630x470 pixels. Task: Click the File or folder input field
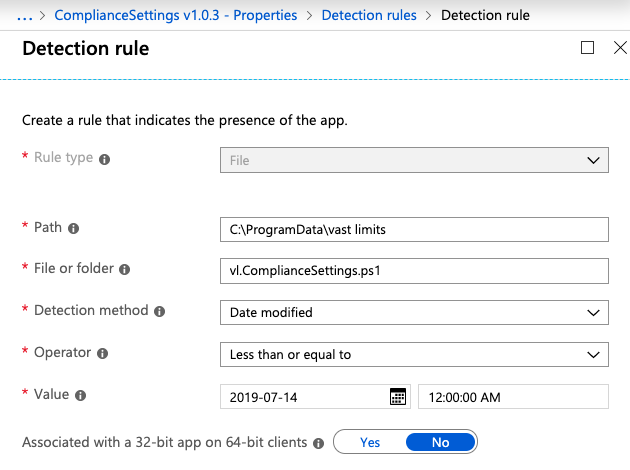[x=414, y=271]
